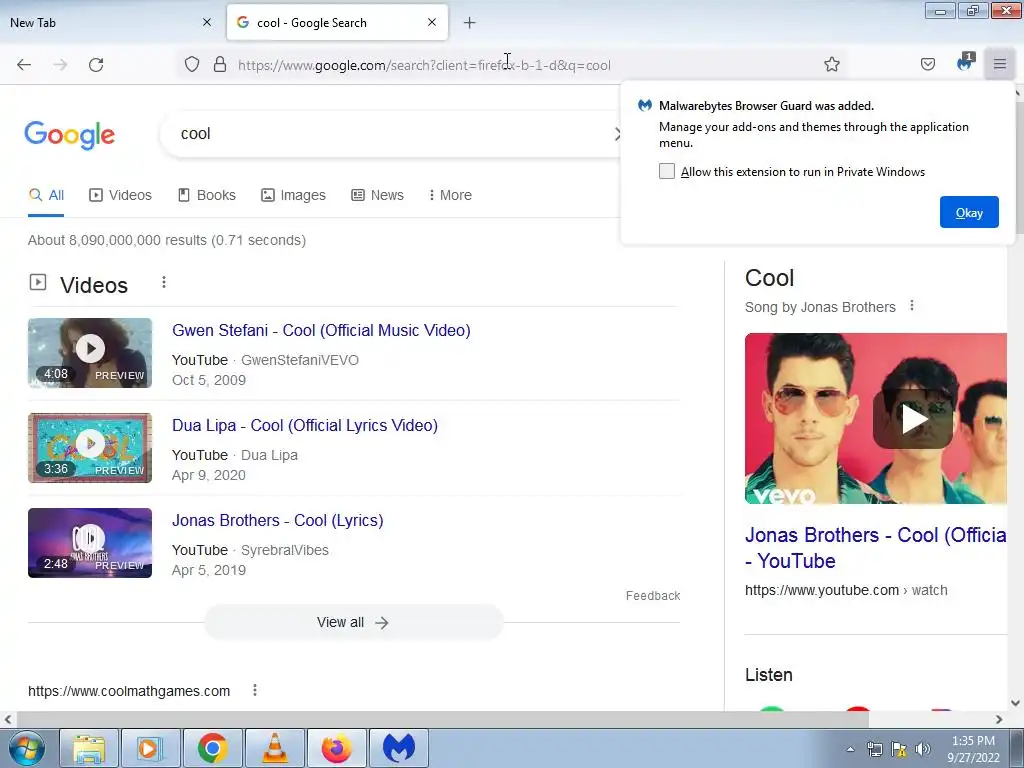
Task: Switch to Images search tab
Action: pos(293,195)
